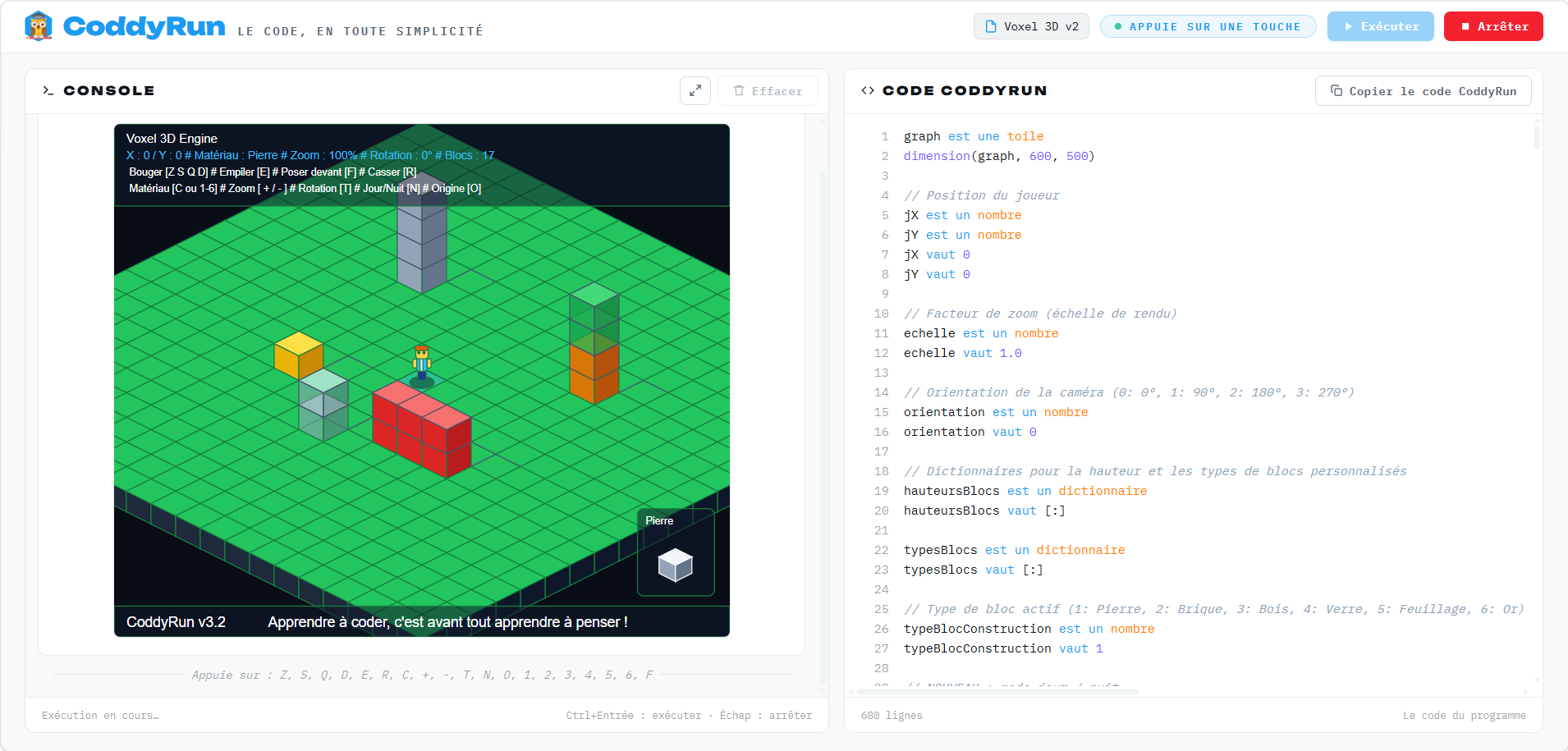The height and width of the screenshot is (751, 1568).
Task: Click the horizontal scrollbar under the code
Action: (997, 691)
